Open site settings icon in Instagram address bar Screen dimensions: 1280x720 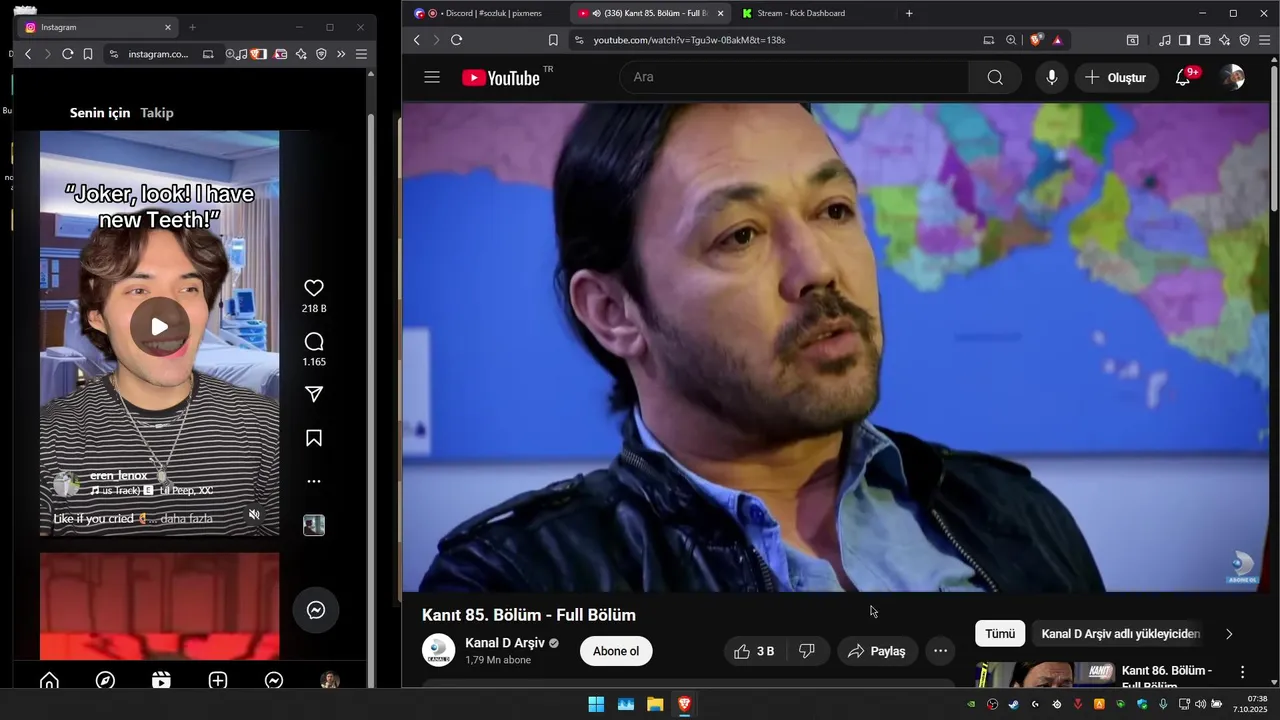(114, 54)
